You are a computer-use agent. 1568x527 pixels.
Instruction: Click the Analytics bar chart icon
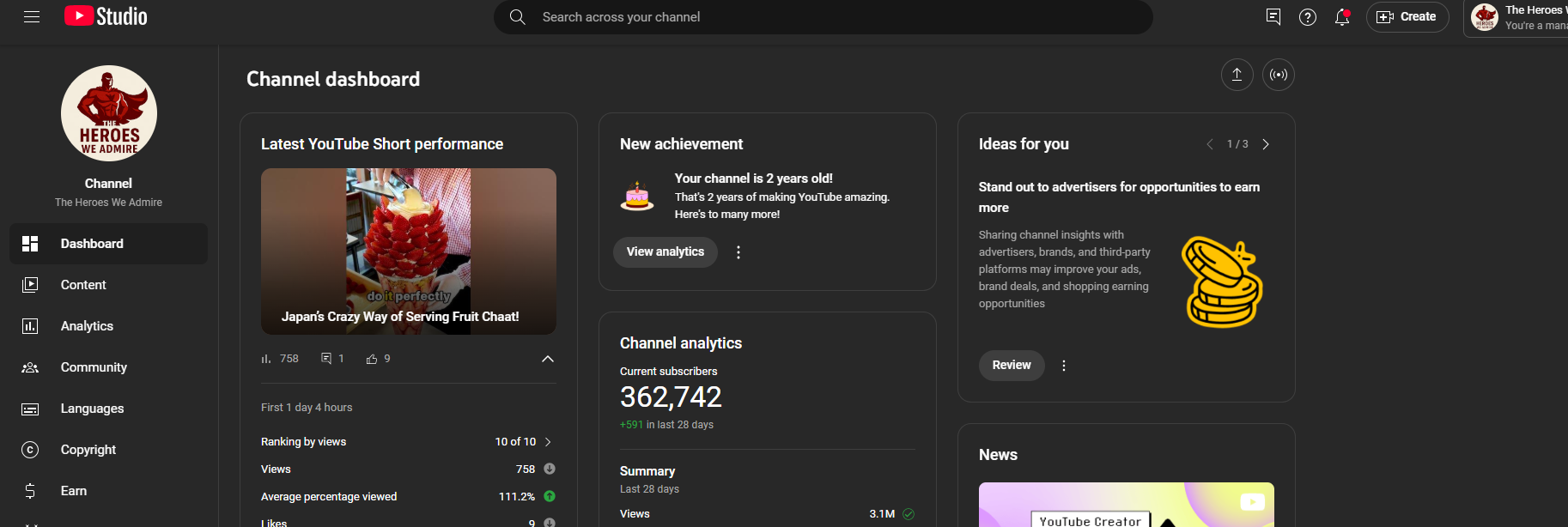30,326
